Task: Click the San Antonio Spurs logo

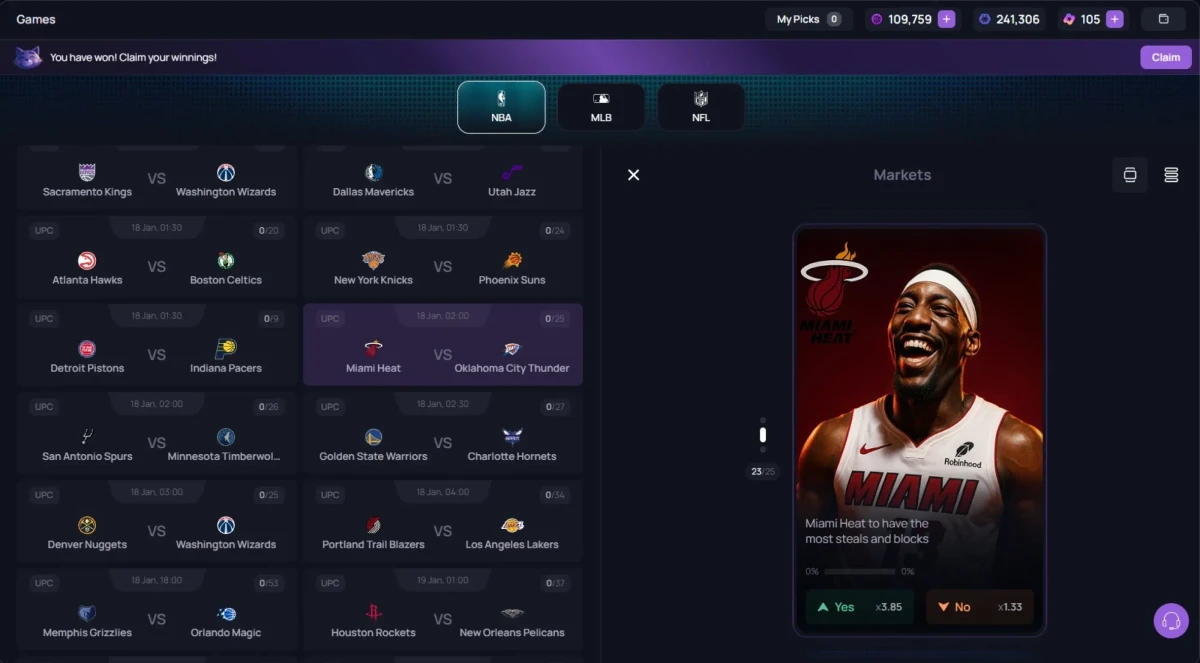Action: coord(87,437)
